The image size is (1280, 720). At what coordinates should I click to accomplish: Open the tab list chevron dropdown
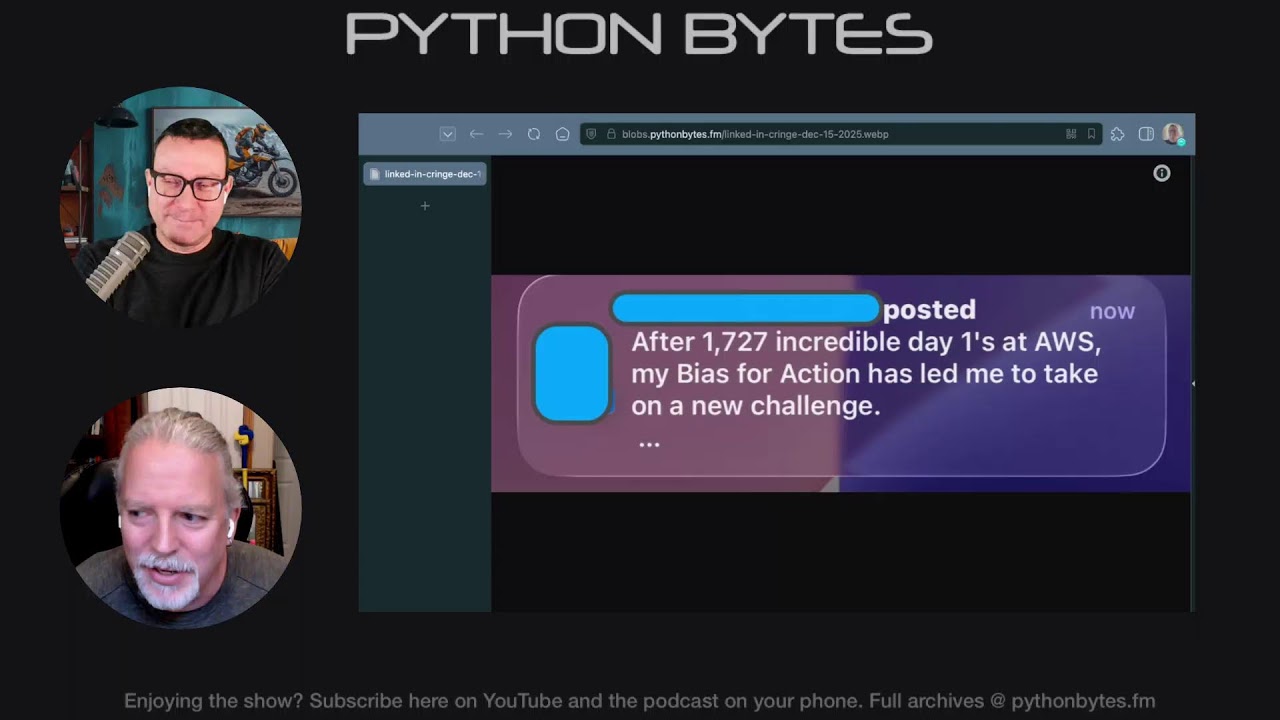447,134
